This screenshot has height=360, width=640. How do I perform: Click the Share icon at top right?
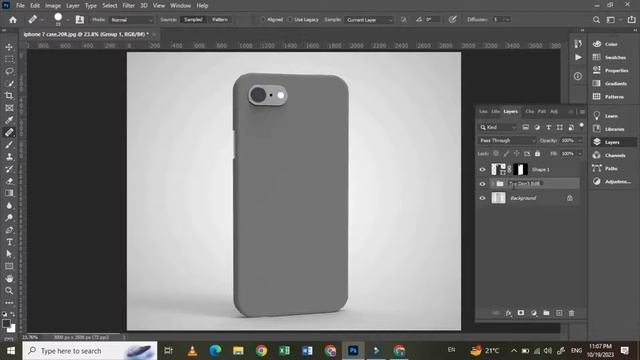(x=631, y=20)
